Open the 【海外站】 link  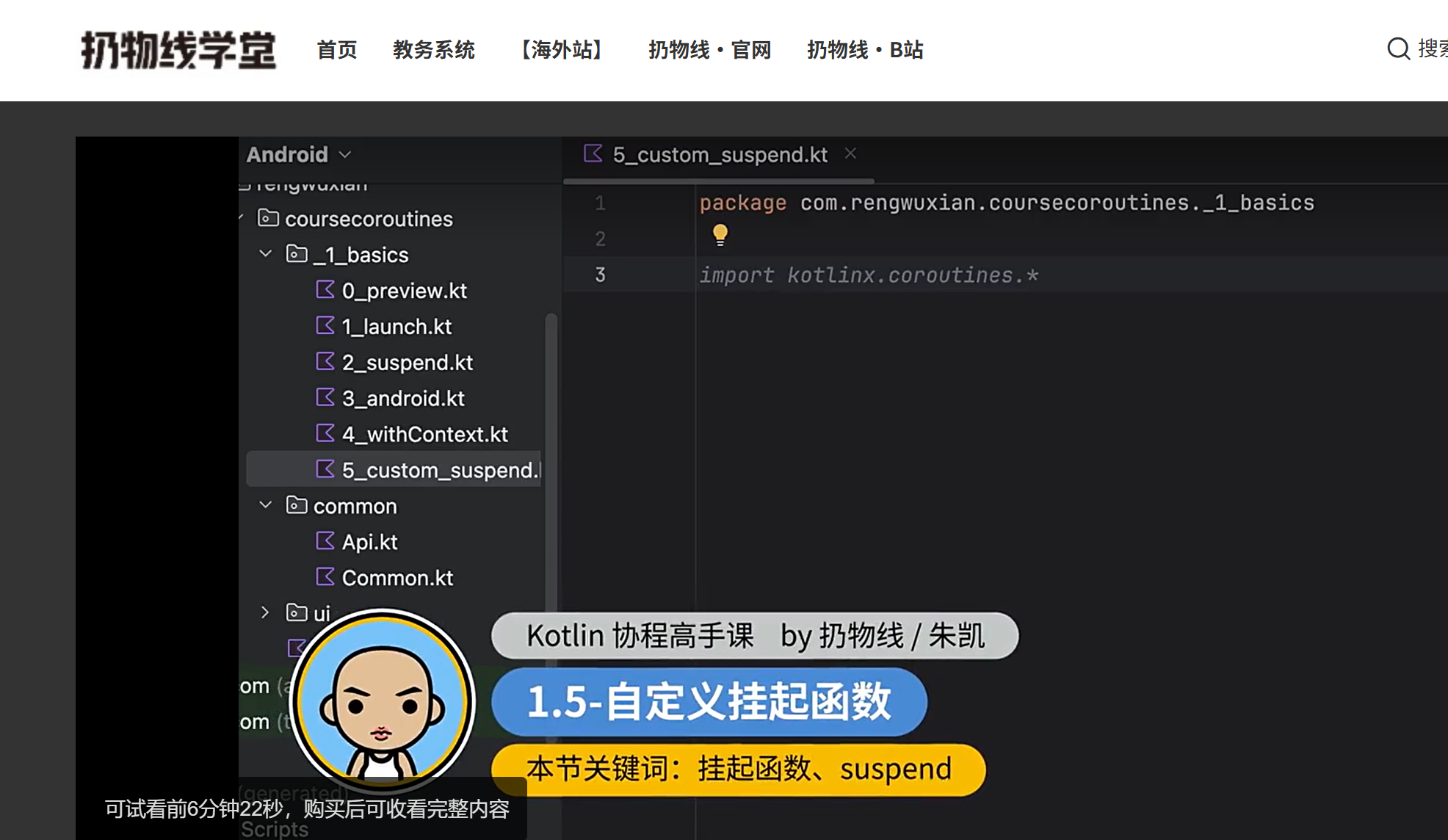(x=562, y=50)
